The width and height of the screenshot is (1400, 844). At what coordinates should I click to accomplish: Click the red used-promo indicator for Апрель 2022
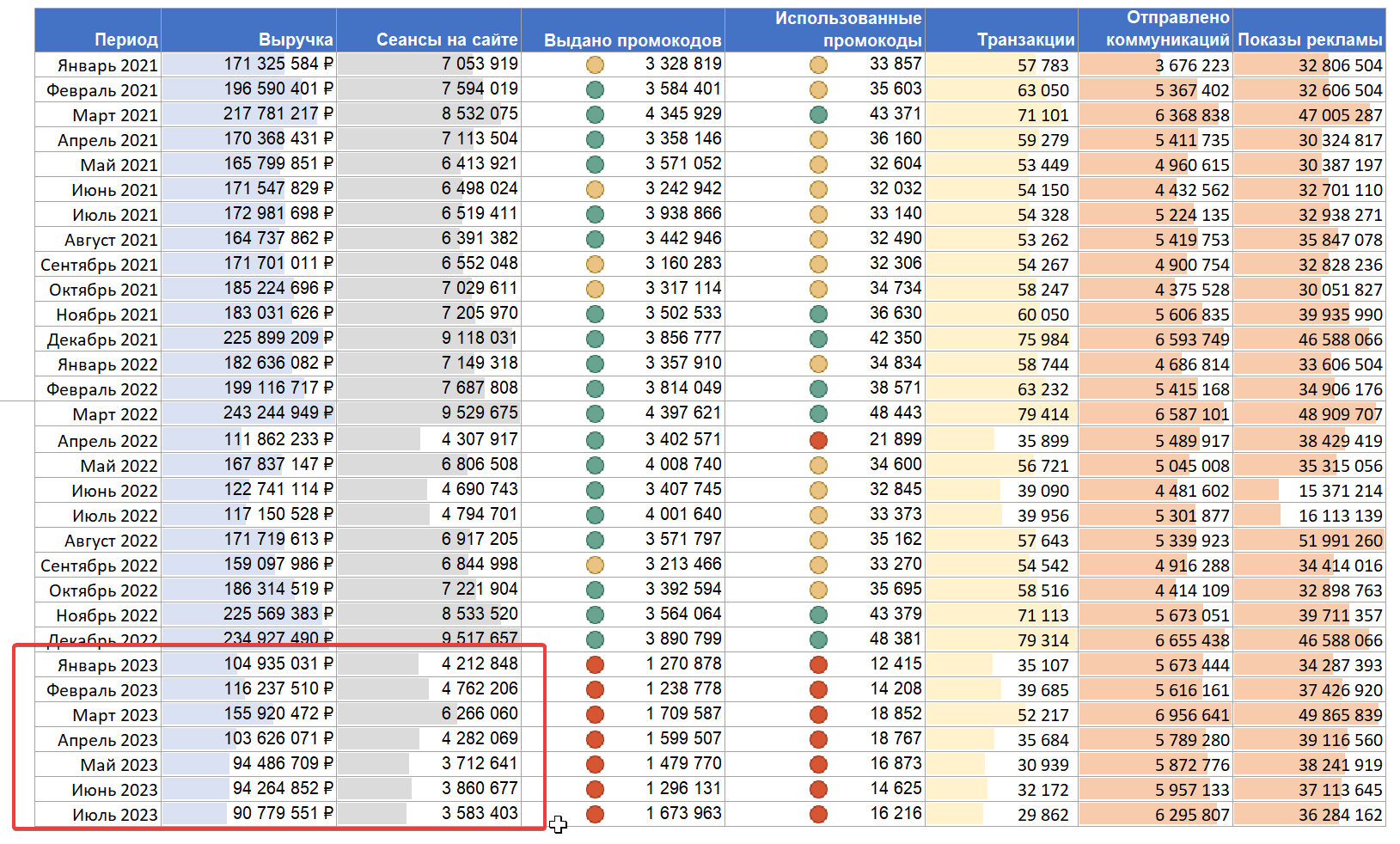coord(818,441)
